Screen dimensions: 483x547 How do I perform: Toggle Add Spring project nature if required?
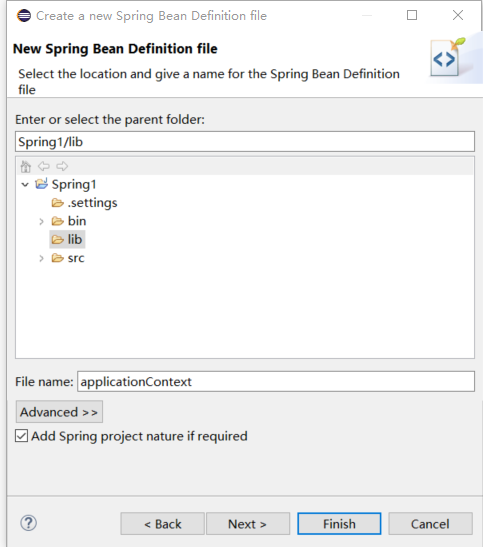click(21, 436)
